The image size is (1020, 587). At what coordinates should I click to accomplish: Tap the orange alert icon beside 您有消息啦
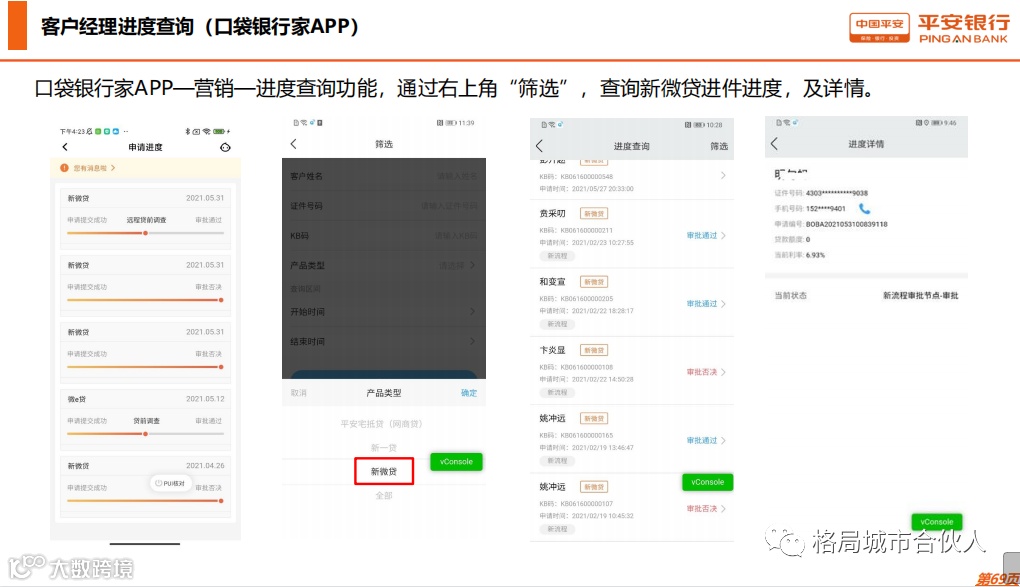[x=64, y=168]
